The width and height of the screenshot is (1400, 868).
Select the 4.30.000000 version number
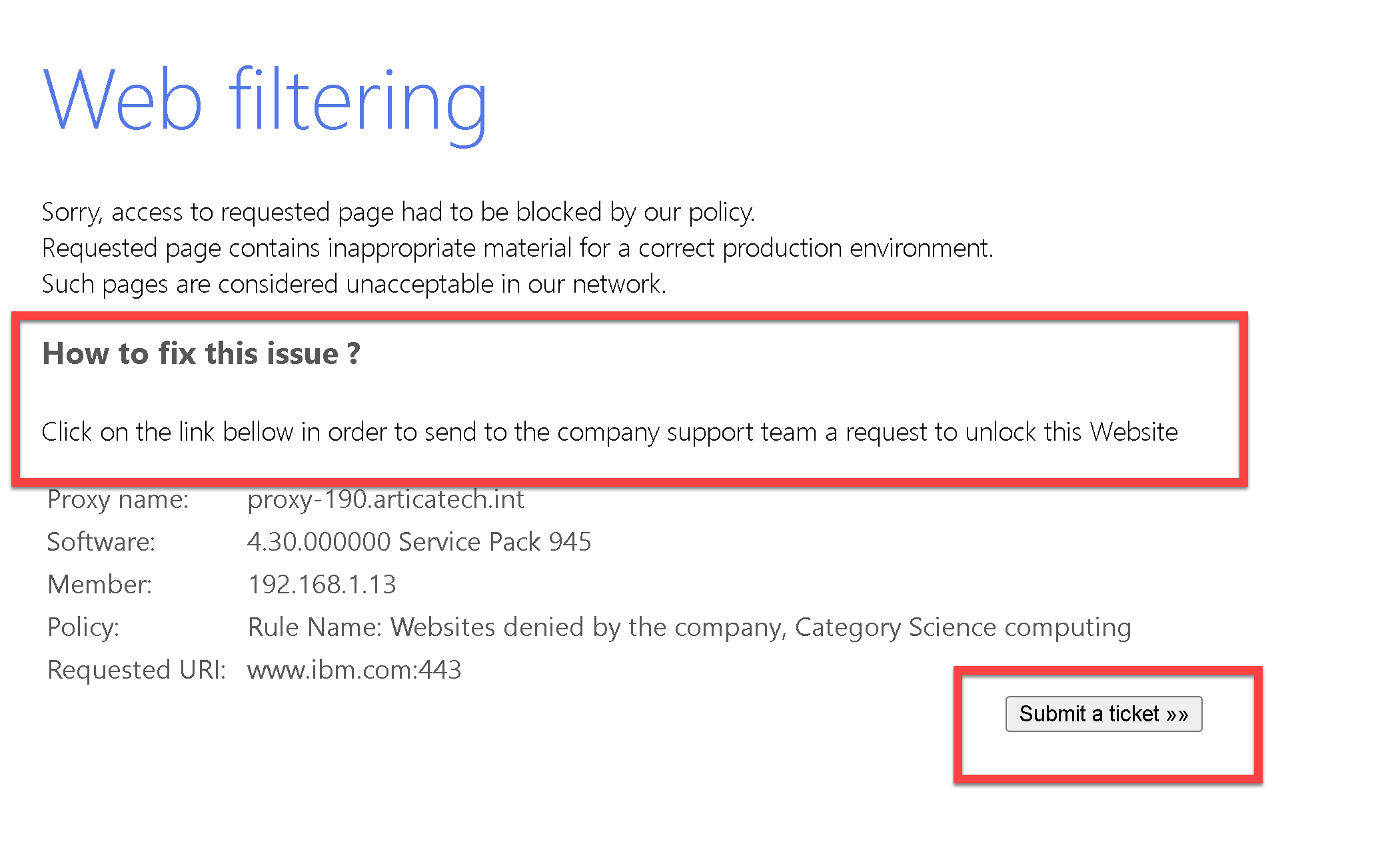tap(319, 542)
